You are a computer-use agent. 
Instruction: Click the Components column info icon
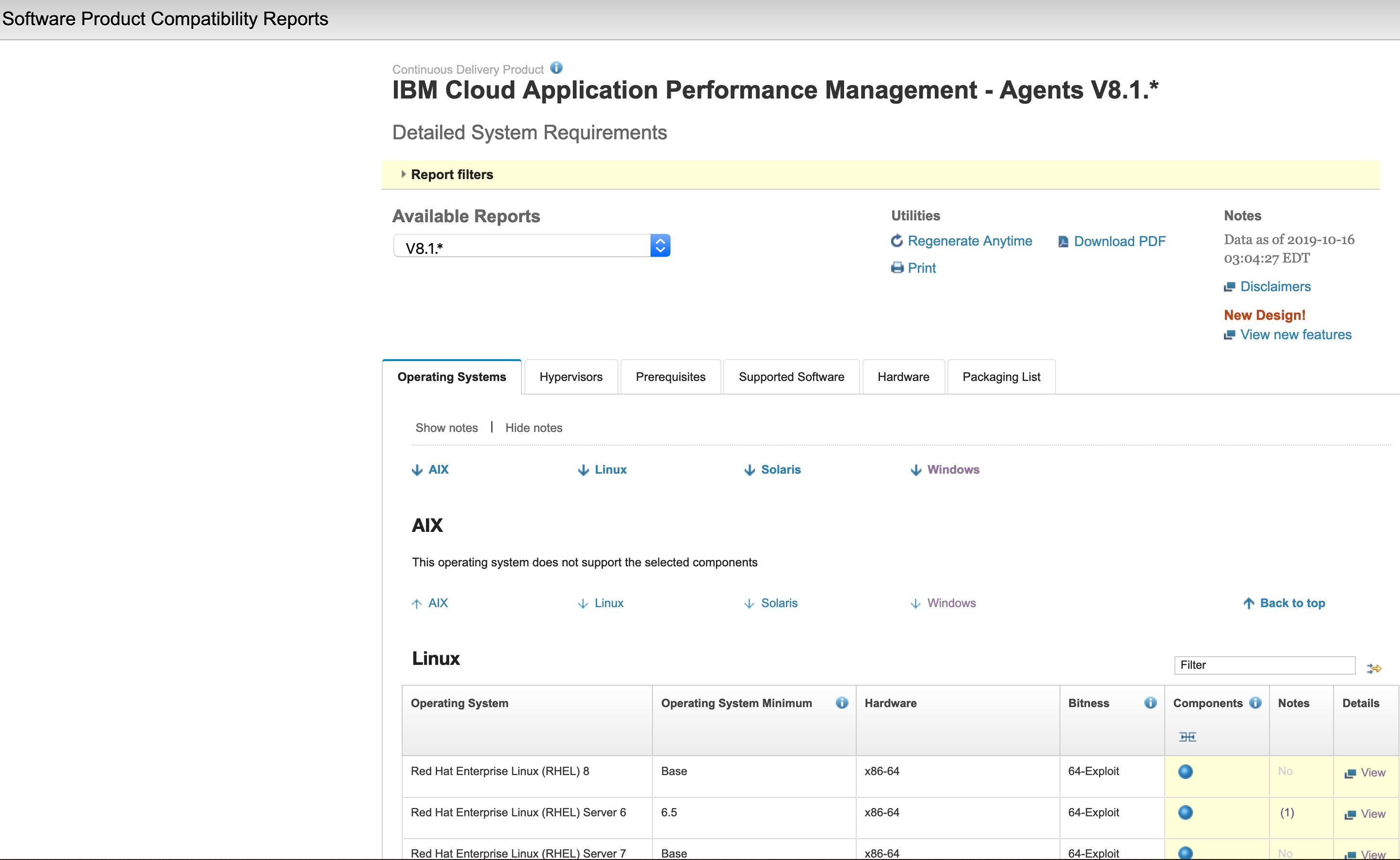[1255, 702]
